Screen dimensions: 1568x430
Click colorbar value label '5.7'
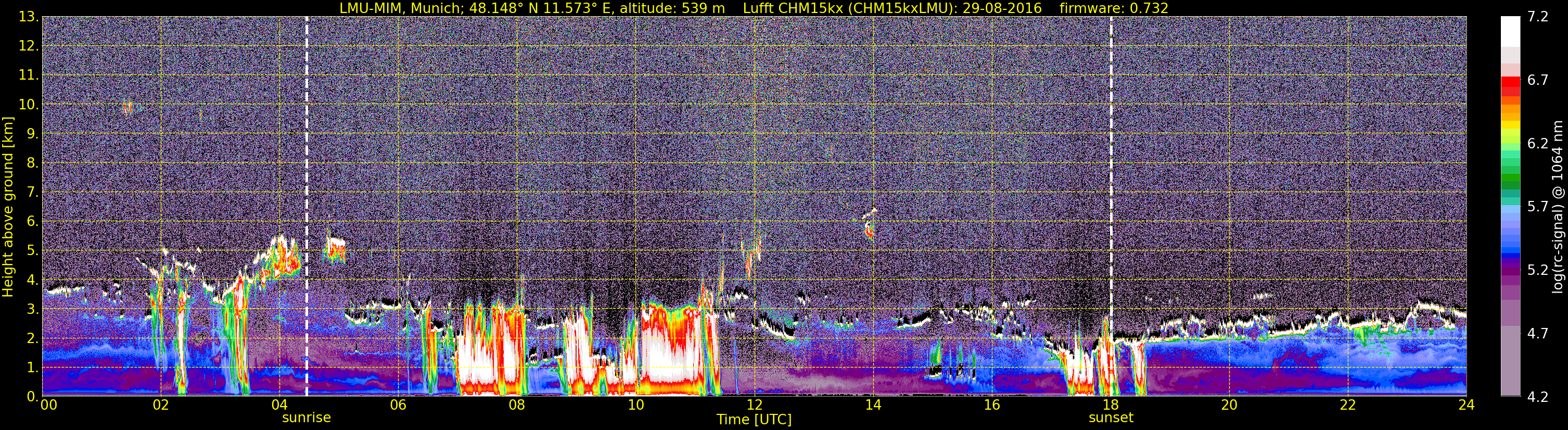click(x=1538, y=207)
